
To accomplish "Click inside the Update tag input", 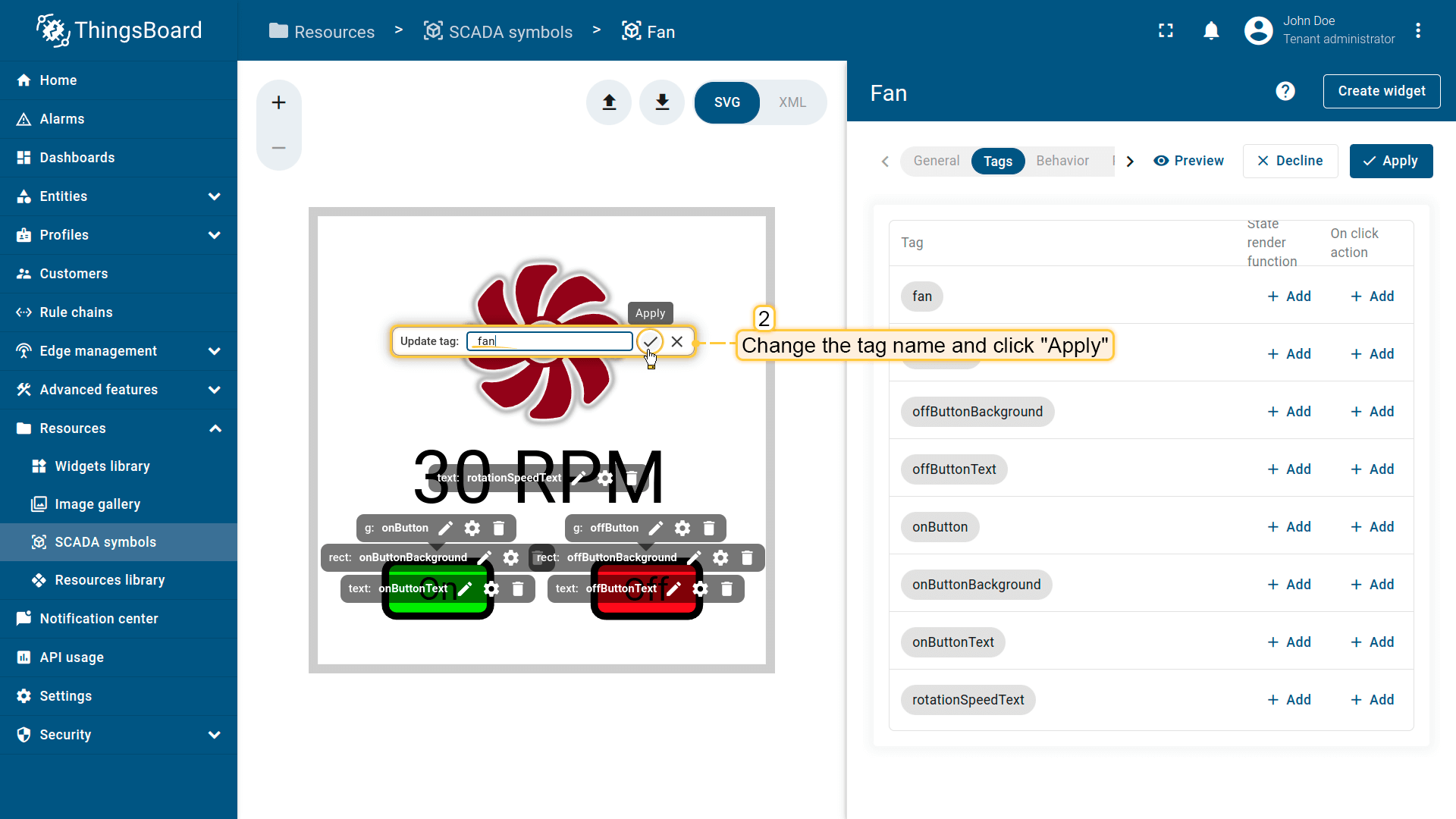I will click(550, 341).
